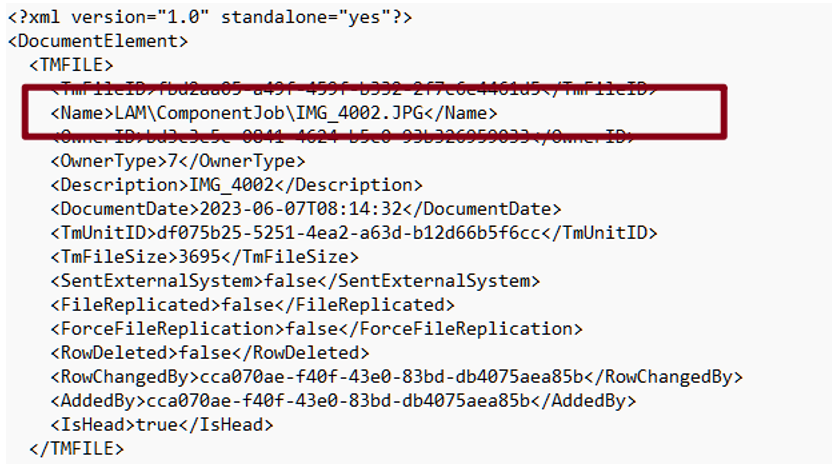Select the Description IMG_4002 line
Viewport: 832px width, 475px height.
pyautogui.click(x=236, y=185)
